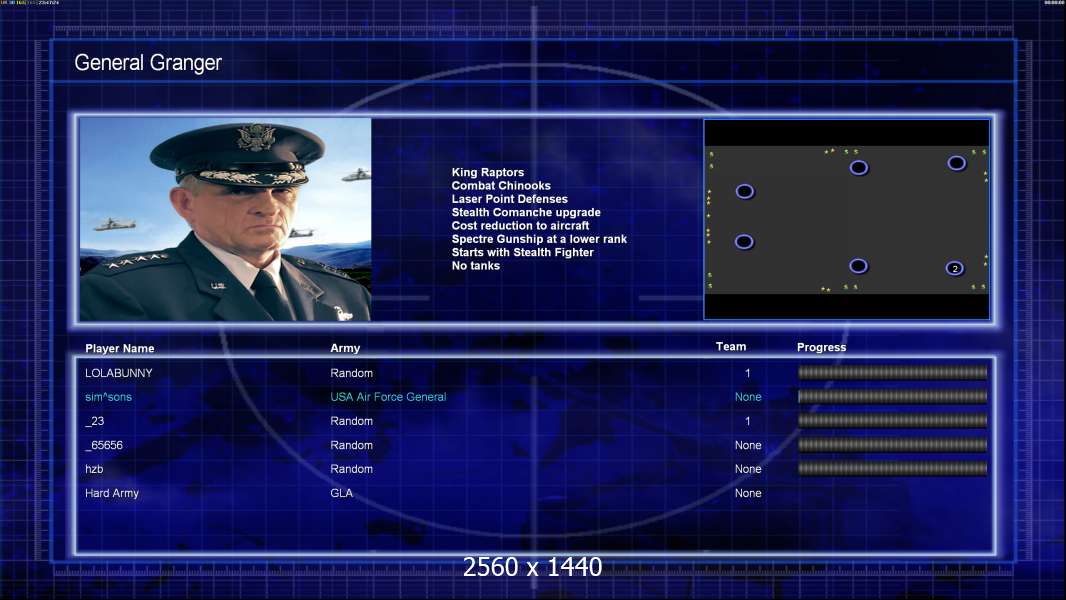Click Random army in LOLABUNNY row
The width and height of the screenshot is (1066, 600).
coord(351,373)
